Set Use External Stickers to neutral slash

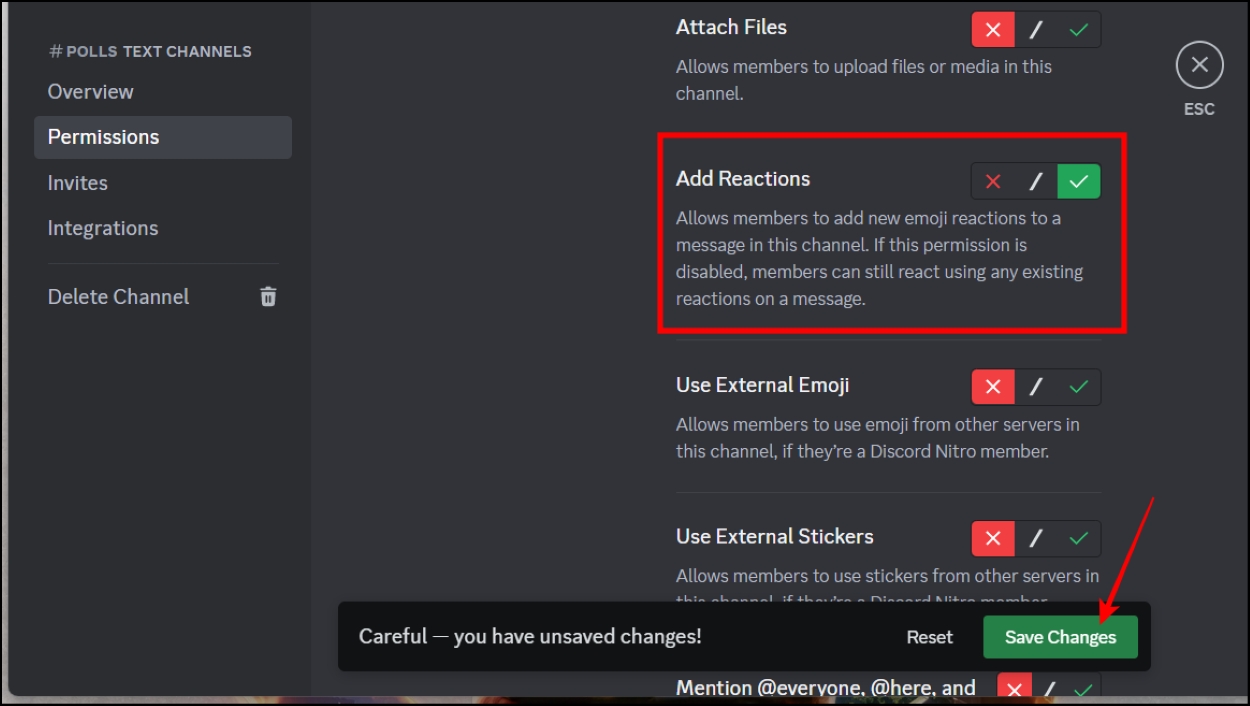1035,538
